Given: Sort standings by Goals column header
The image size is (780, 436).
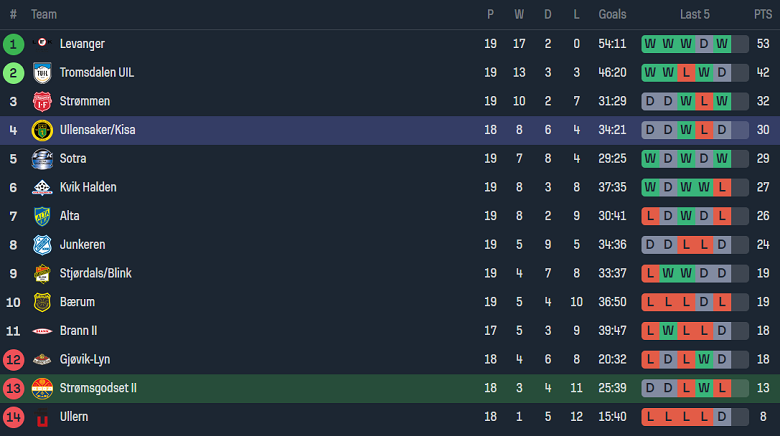Looking at the screenshot, I should pos(612,15).
